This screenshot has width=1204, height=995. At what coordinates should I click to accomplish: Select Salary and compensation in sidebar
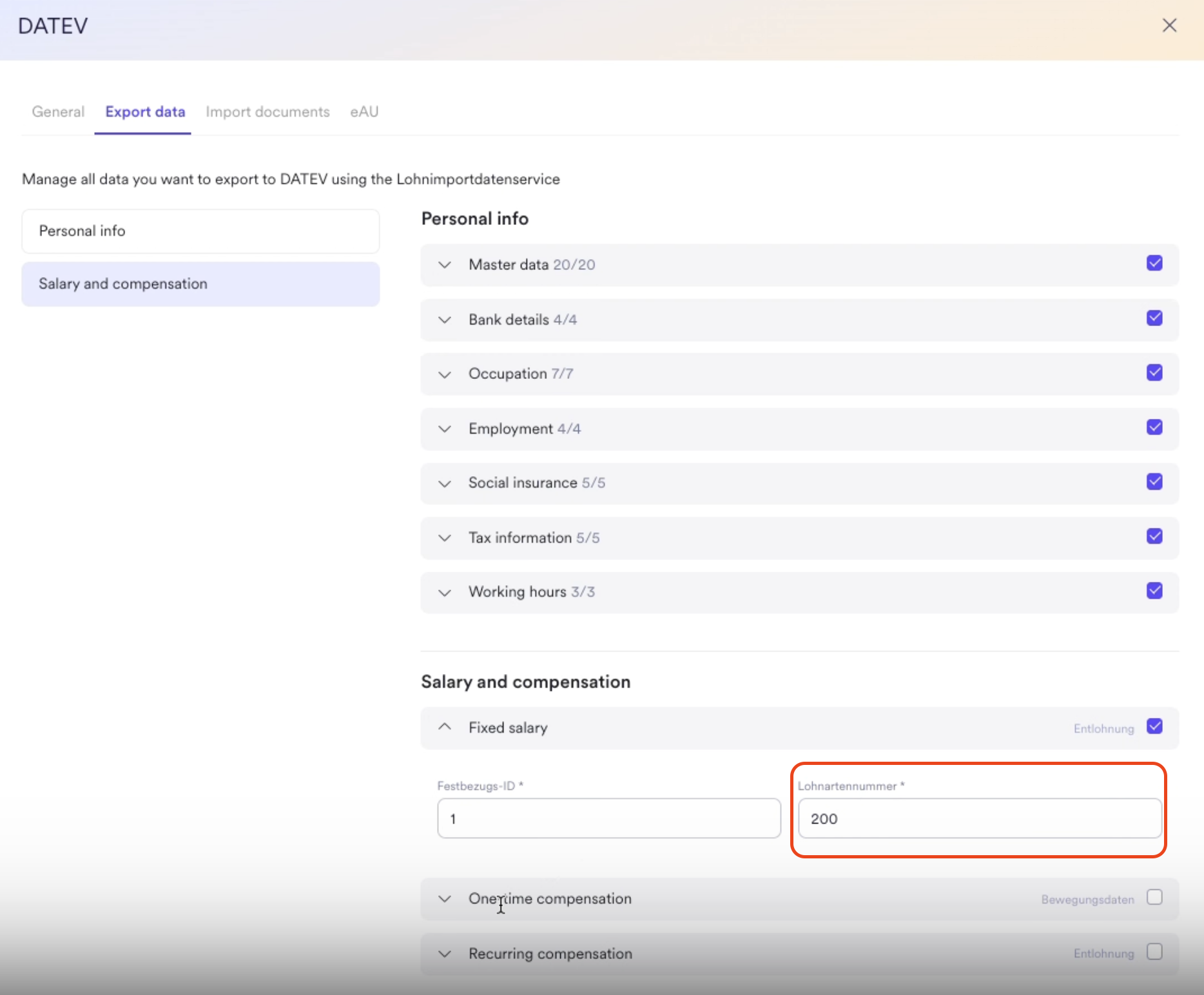pyautogui.click(x=200, y=284)
